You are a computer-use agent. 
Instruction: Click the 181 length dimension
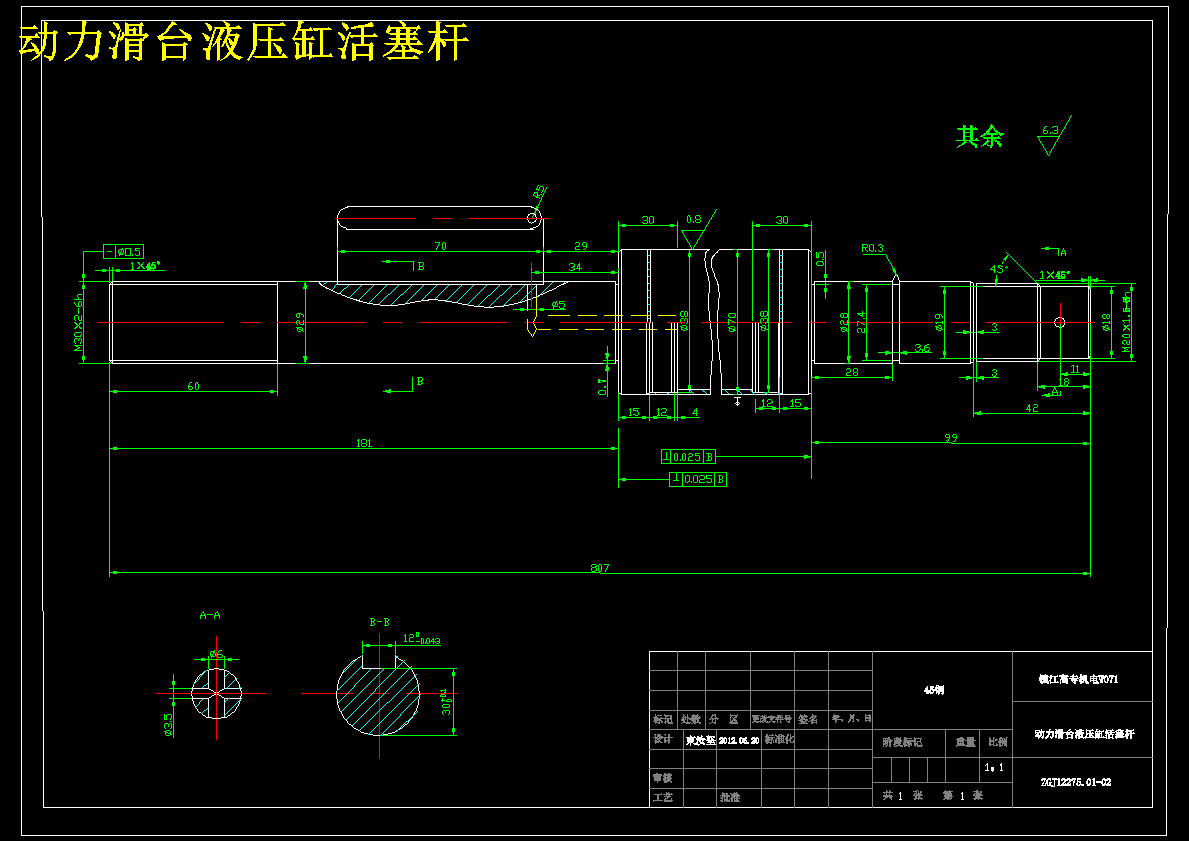point(364,443)
